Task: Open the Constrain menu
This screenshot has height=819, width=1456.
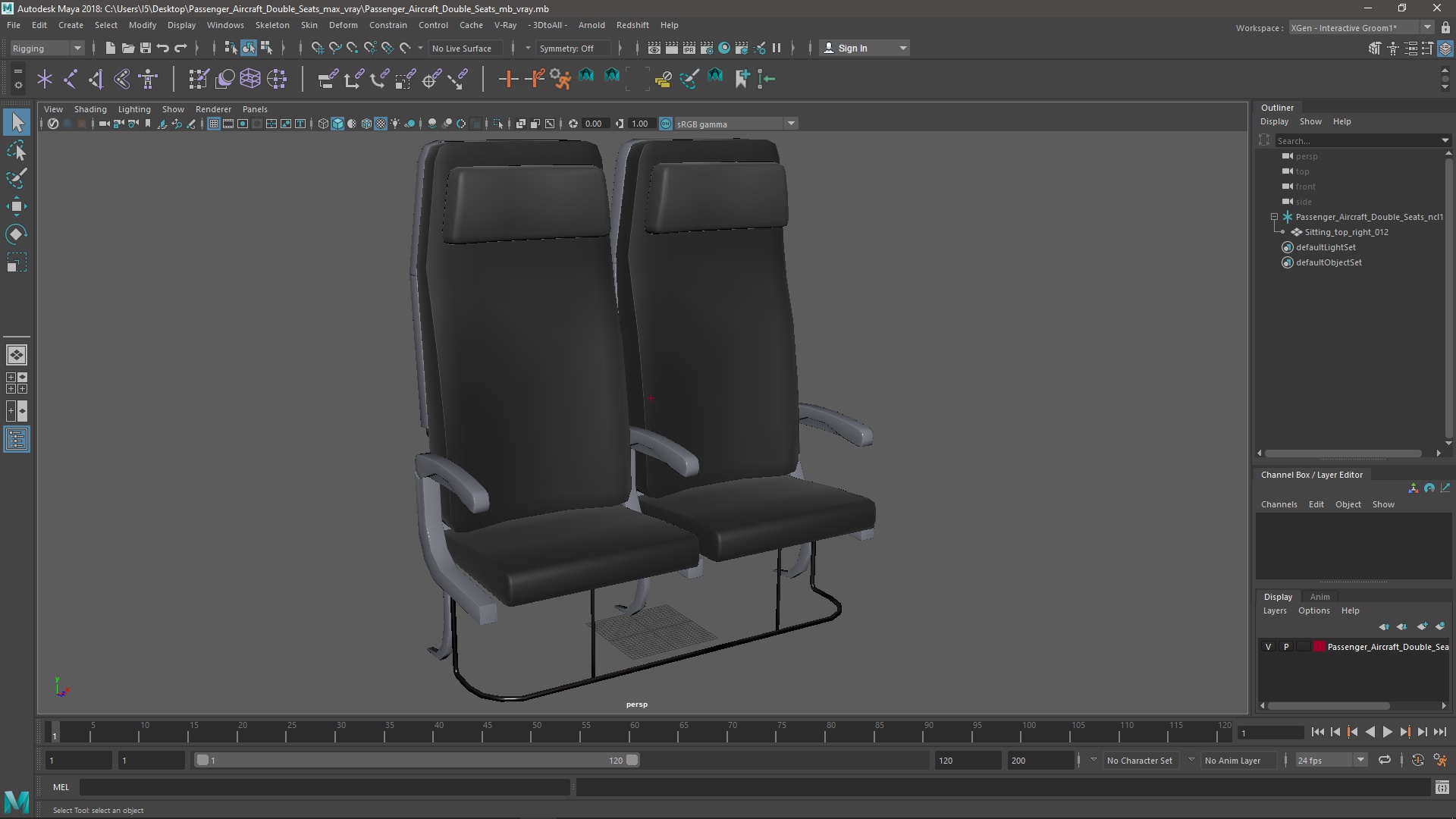Action: (388, 25)
